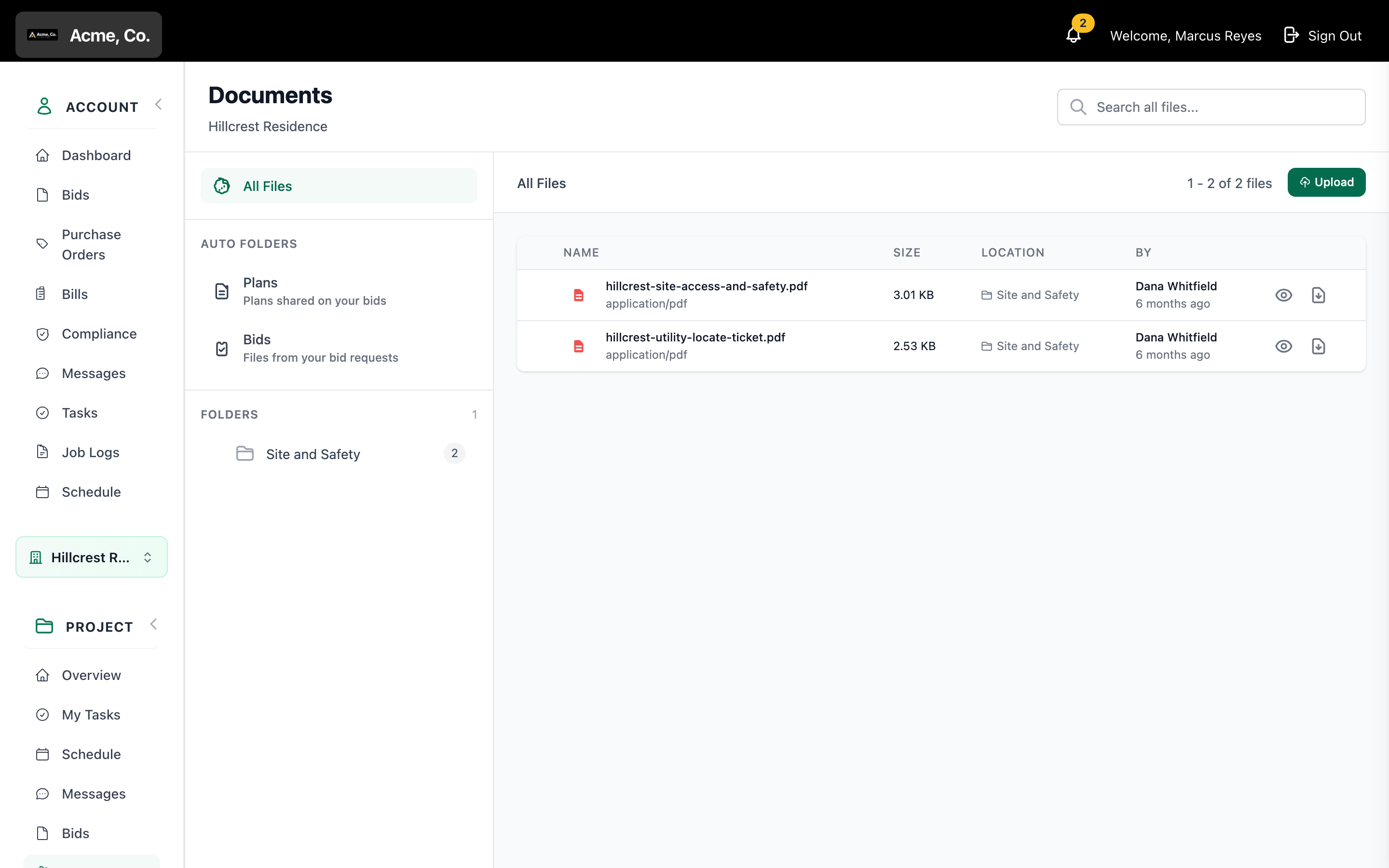Click the Purchase Orders tag icon
This screenshot has width=1389, height=868.
click(x=42, y=244)
